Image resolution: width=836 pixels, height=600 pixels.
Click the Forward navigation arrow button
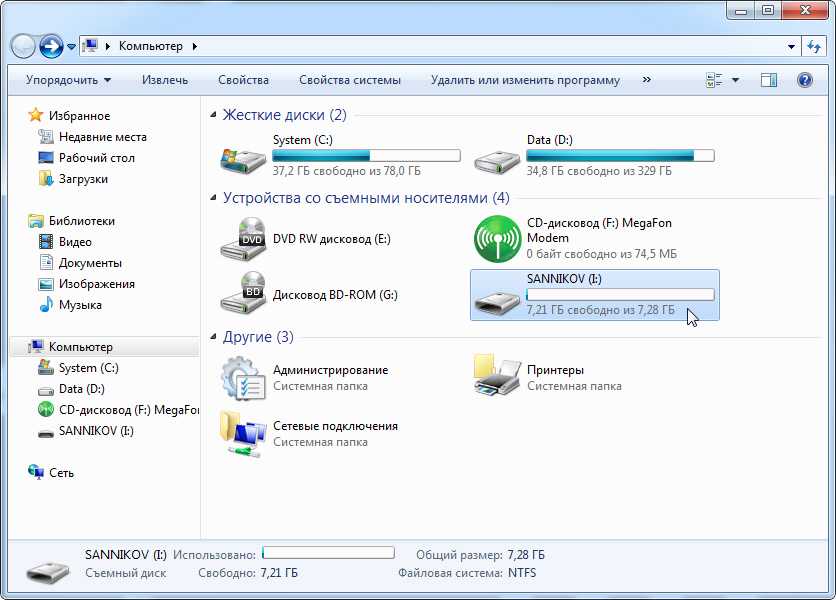click(52, 46)
